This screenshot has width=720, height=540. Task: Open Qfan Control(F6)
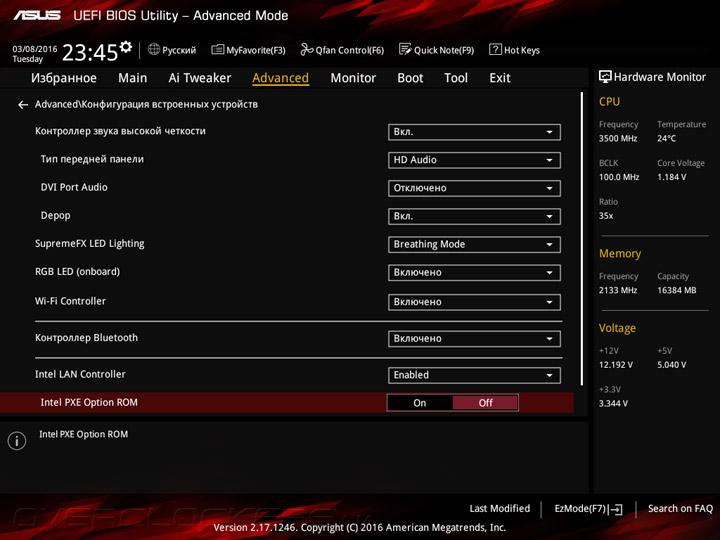342,50
